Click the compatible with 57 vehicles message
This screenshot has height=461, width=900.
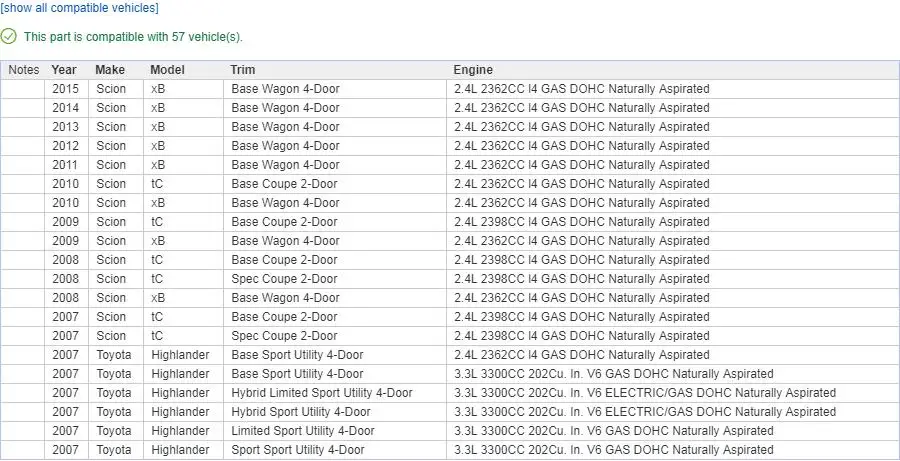[x=133, y=37]
